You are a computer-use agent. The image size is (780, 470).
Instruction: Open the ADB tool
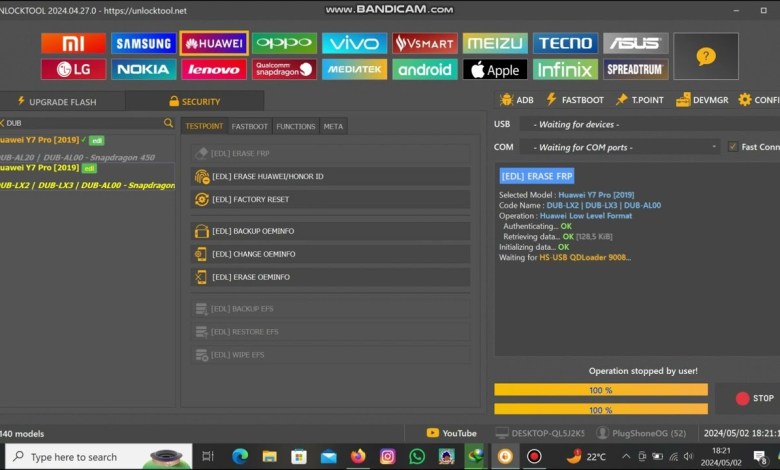click(x=517, y=100)
